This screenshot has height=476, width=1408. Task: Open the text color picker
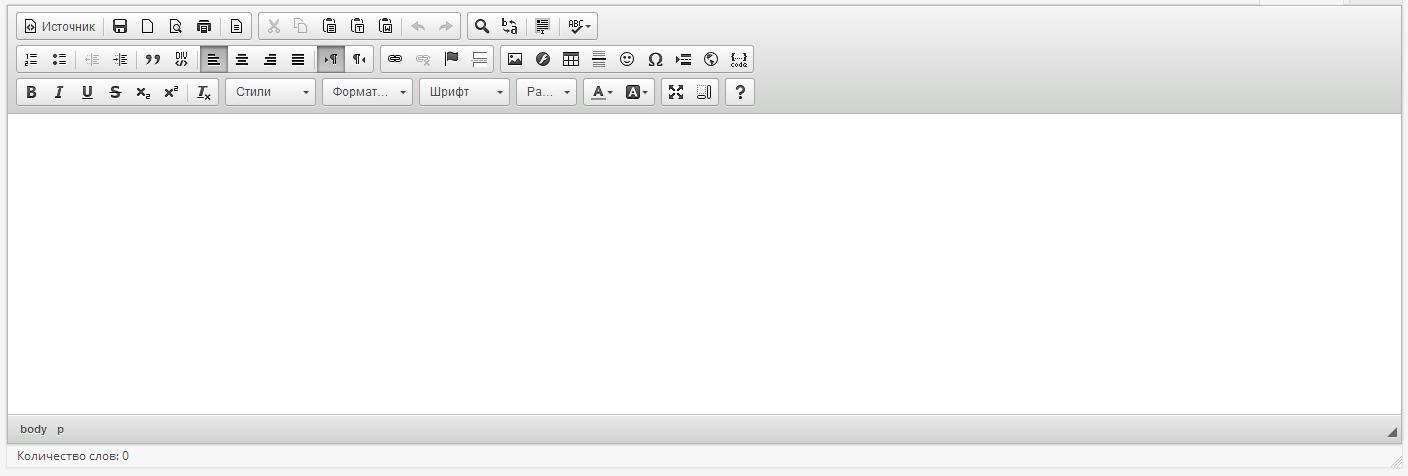point(602,92)
